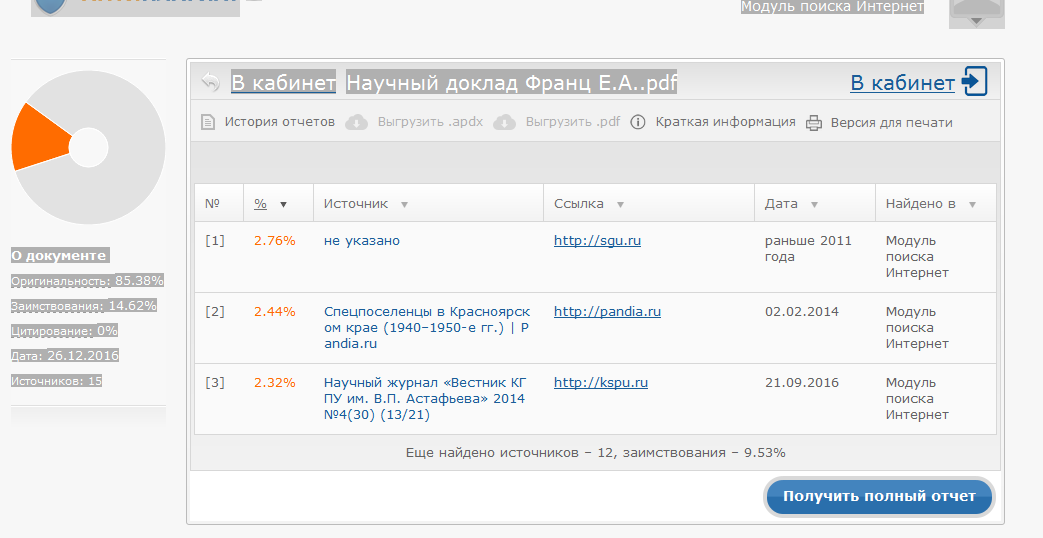Click the exit door icon at top right
Screen dimensions: 1043x538
point(974,82)
